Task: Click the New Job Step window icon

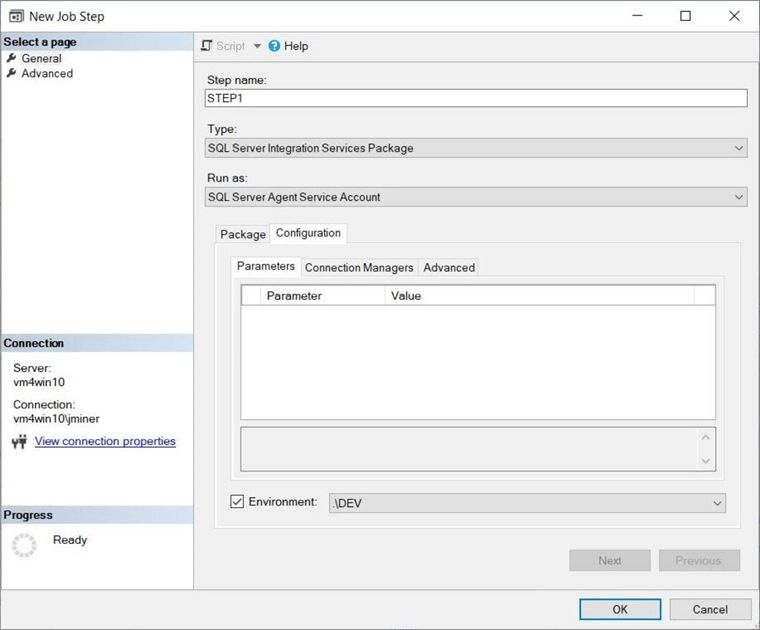Action: pyautogui.click(x=16, y=16)
